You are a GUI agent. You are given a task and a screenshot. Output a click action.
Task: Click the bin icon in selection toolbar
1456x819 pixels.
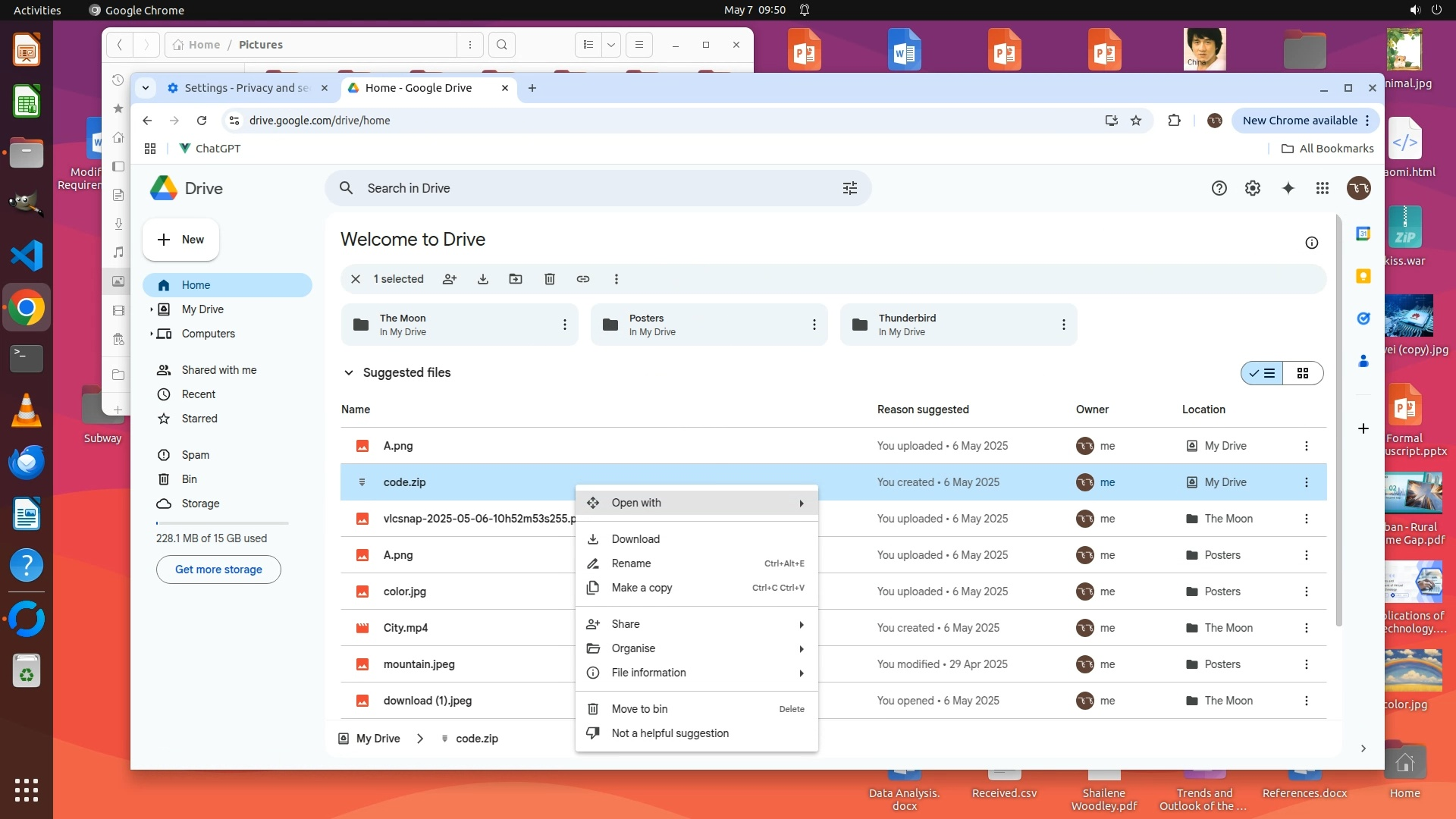[550, 279]
